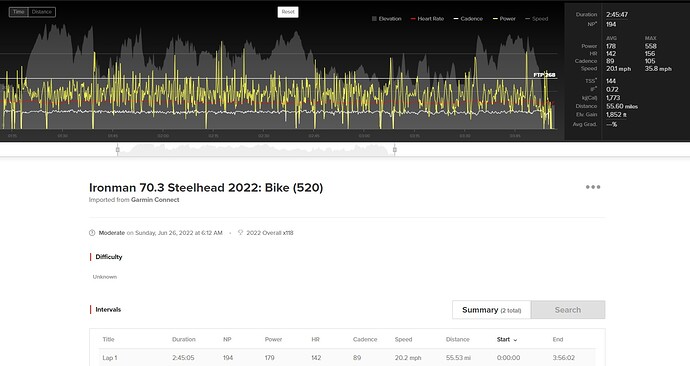The height and width of the screenshot is (366, 690).
Task: Sort intervals by Speed column header
Action: (403, 340)
